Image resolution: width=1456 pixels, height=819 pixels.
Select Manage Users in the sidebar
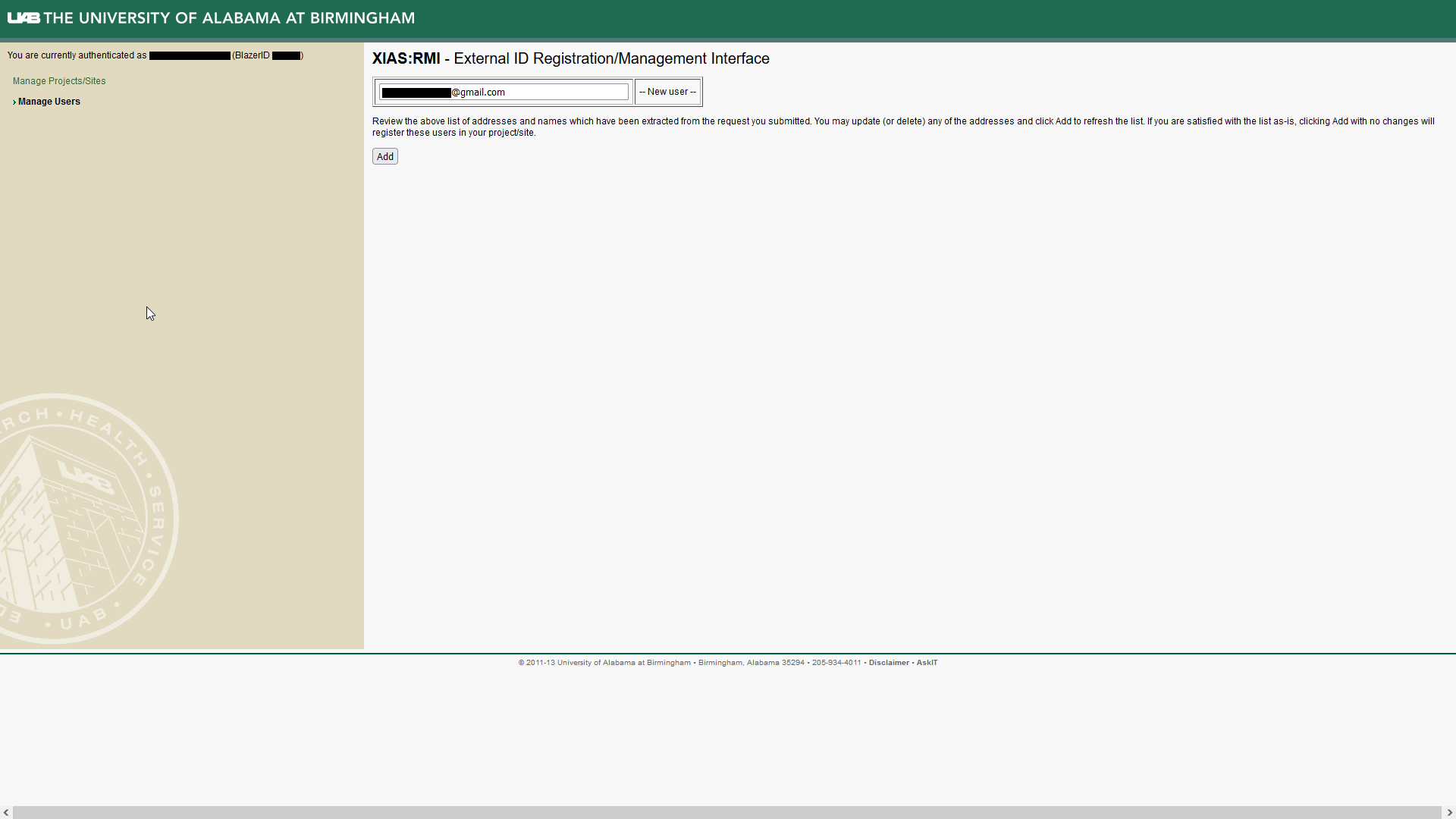coord(49,102)
